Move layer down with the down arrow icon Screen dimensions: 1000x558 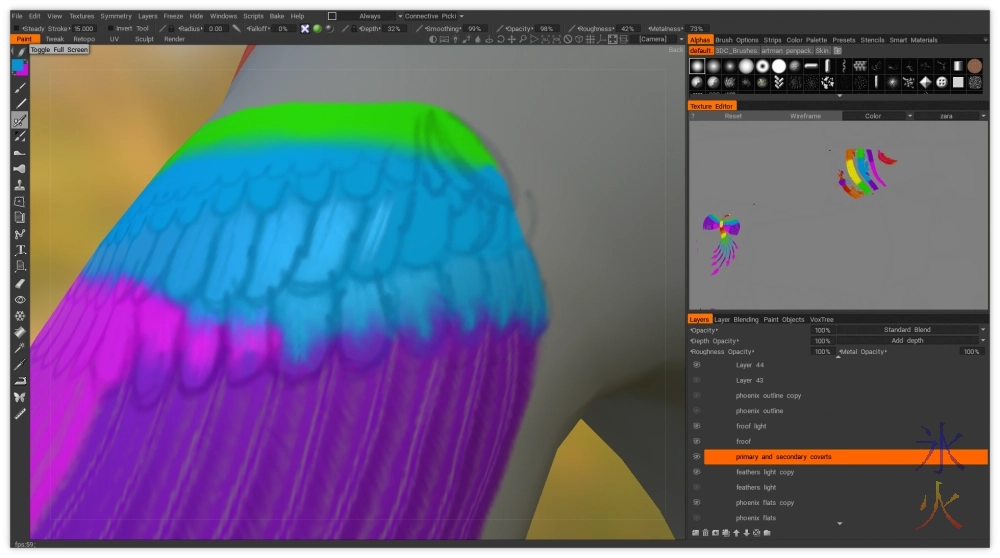click(746, 532)
